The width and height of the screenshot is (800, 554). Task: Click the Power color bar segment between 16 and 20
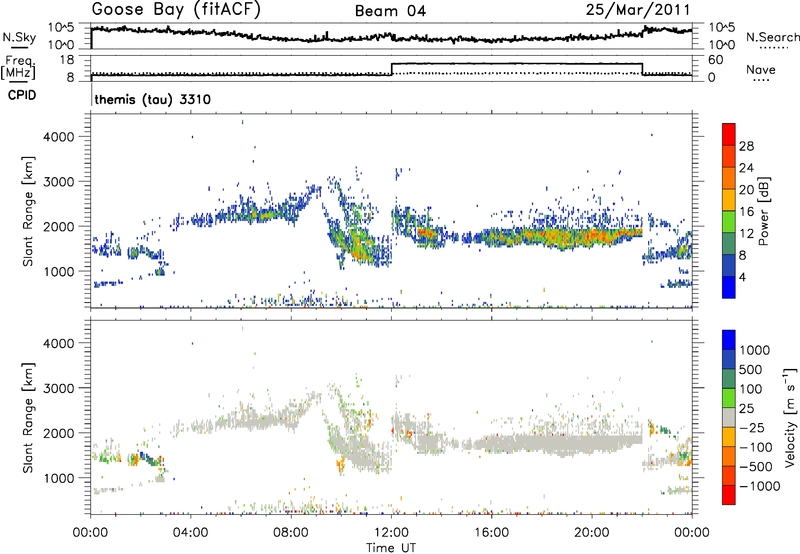pos(729,200)
